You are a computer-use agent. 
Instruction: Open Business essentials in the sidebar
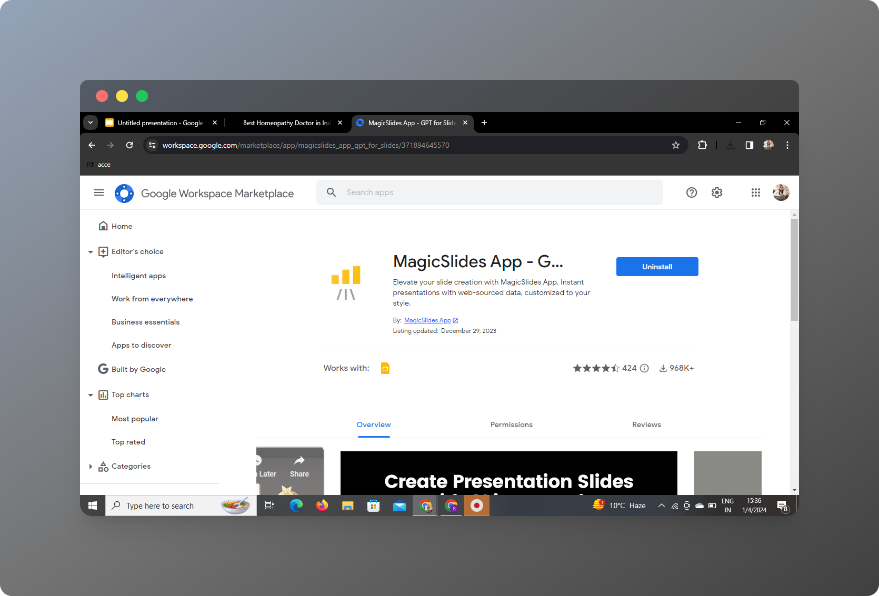click(145, 322)
